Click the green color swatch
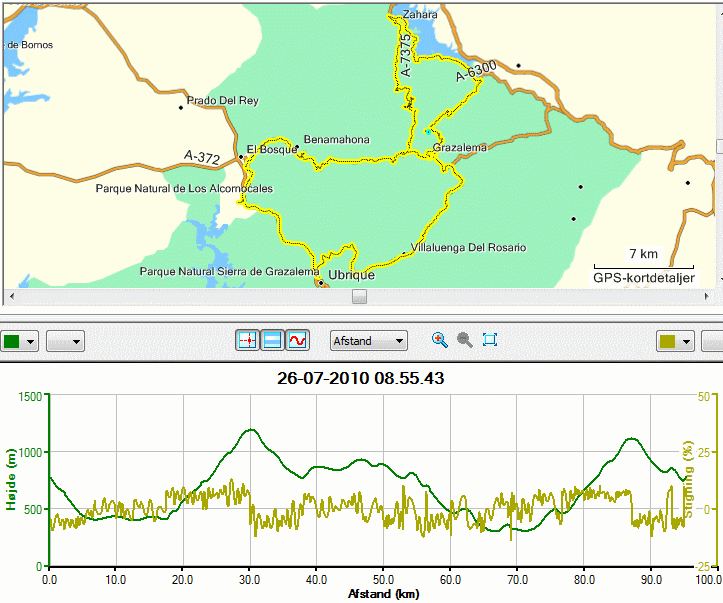 pyautogui.click(x=12, y=342)
